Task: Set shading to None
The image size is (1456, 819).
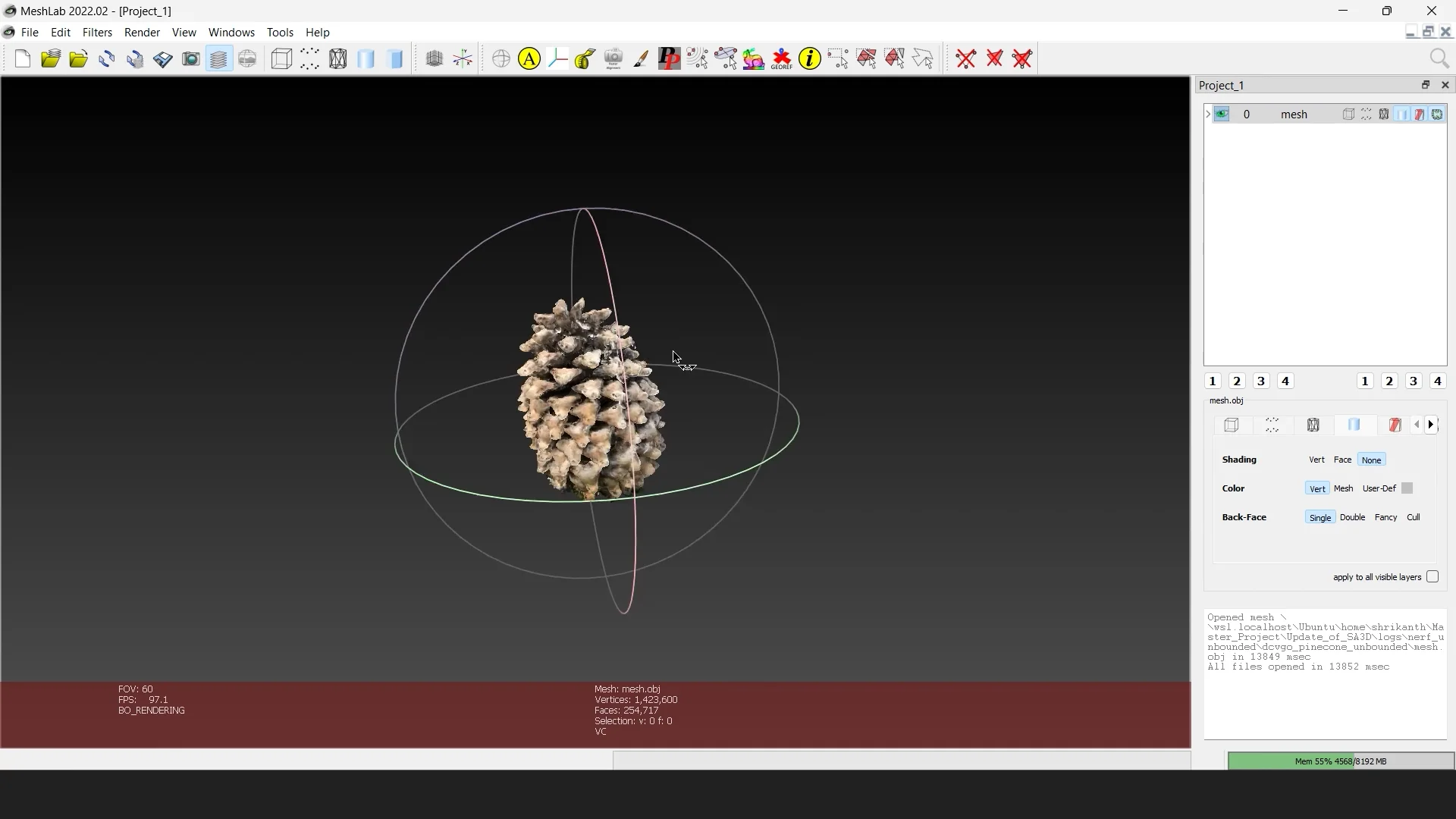Action: point(1370,460)
